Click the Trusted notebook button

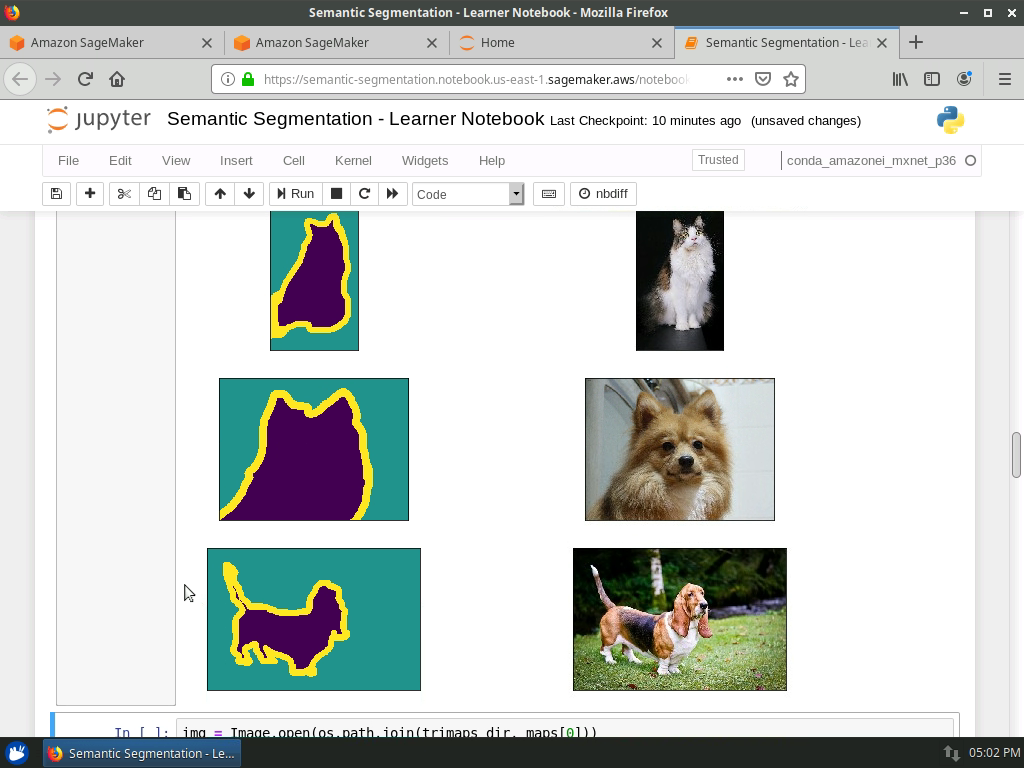[718, 160]
